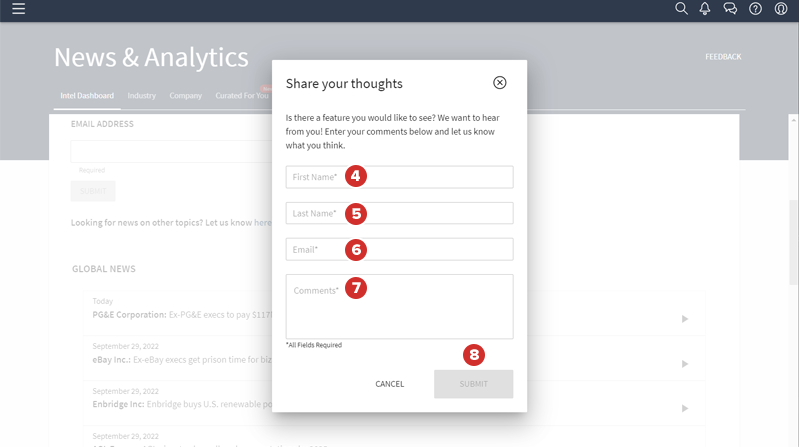Click the Cancel button in dialog
Image resolution: width=800 pixels, height=447 pixels.
click(x=390, y=384)
